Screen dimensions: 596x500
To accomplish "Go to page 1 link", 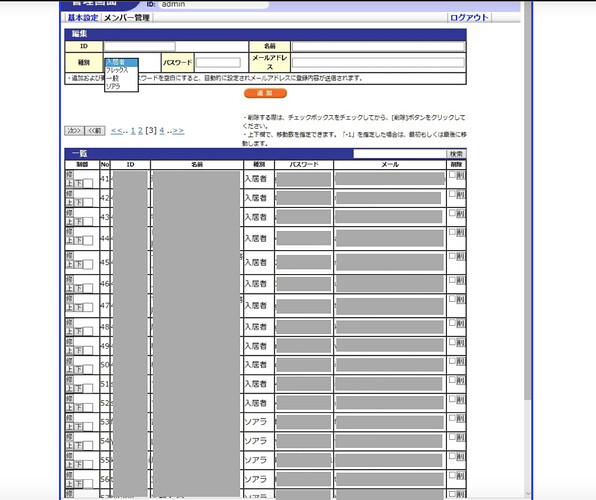I will [x=133, y=130].
